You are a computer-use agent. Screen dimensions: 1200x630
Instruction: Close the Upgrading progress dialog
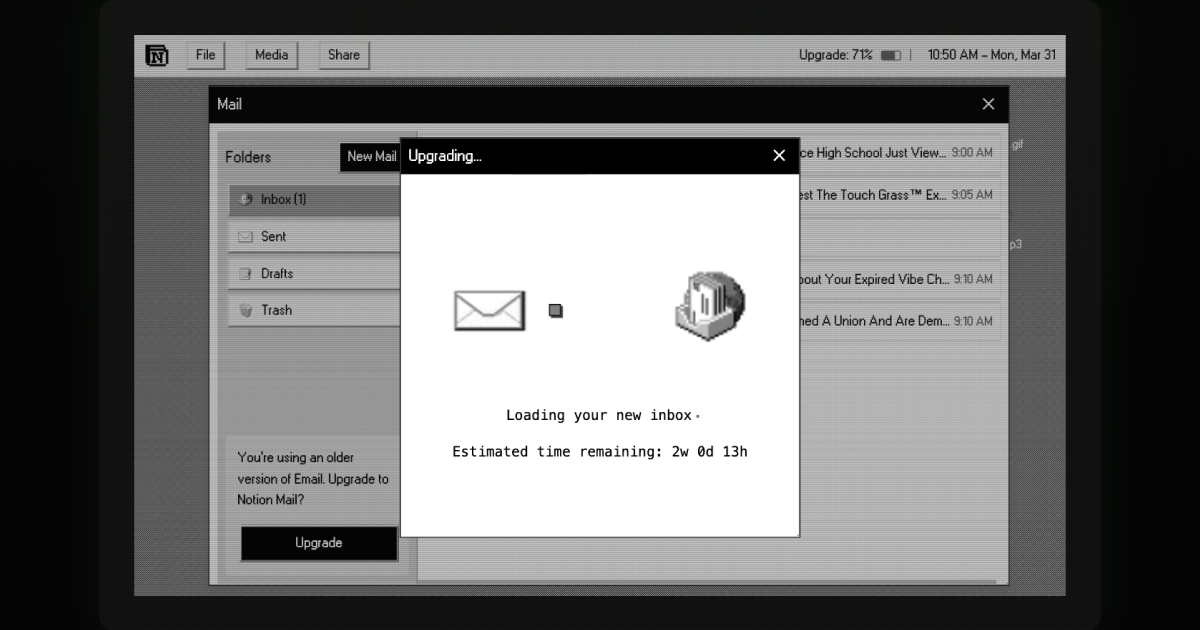(x=779, y=156)
